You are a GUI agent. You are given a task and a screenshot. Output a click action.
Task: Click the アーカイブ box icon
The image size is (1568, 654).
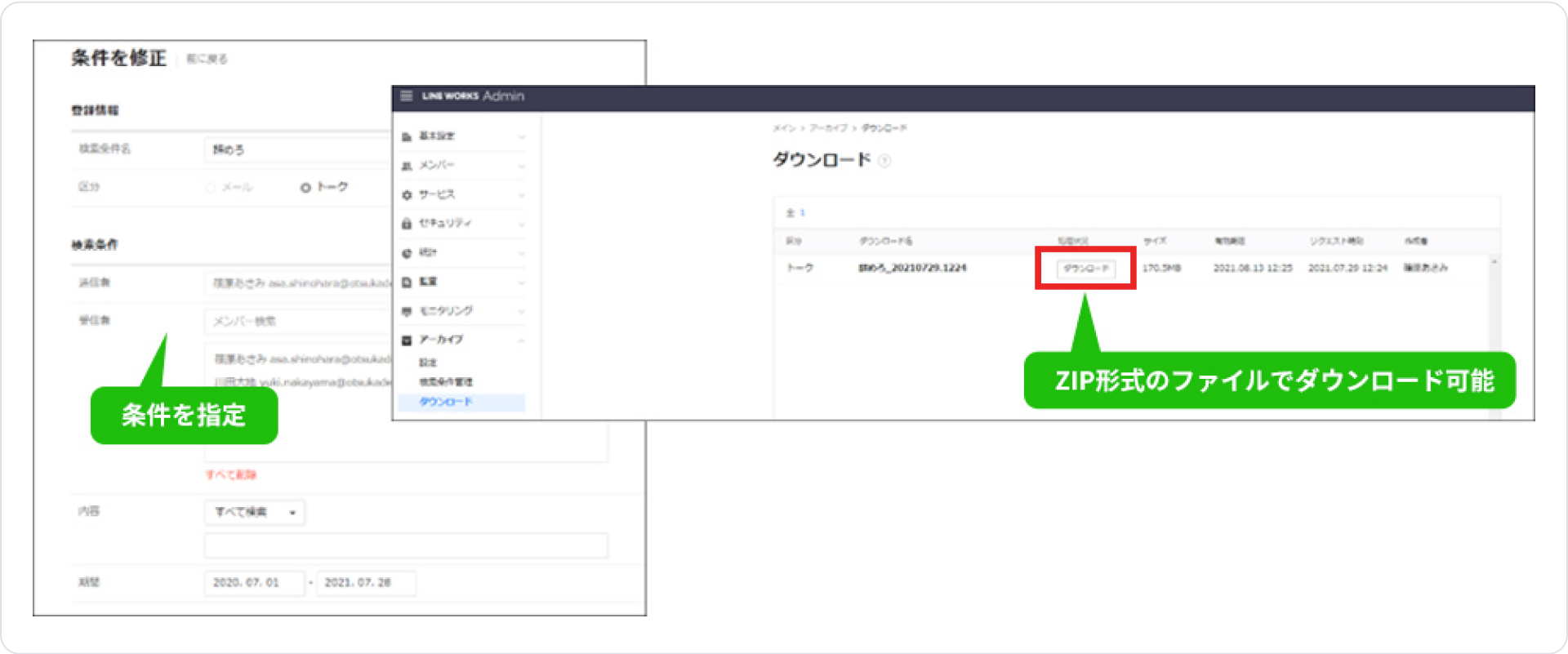[x=407, y=340]
